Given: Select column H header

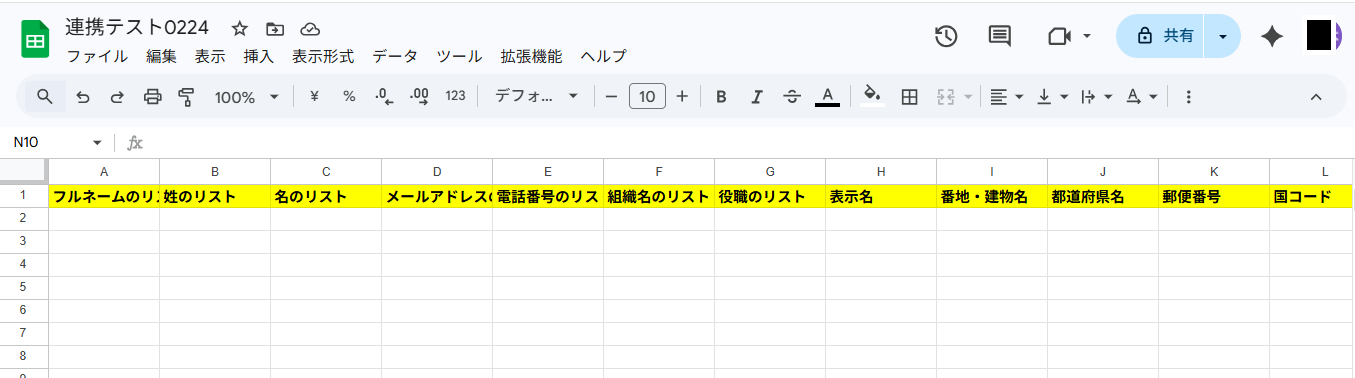Looking at the screenshot, I should [881, 171].
